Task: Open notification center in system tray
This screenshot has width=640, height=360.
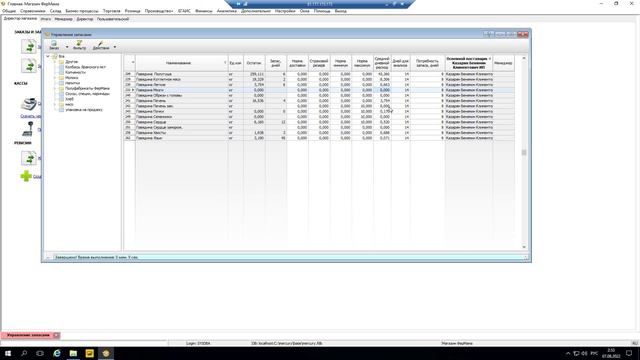Action: coord(629,353)
